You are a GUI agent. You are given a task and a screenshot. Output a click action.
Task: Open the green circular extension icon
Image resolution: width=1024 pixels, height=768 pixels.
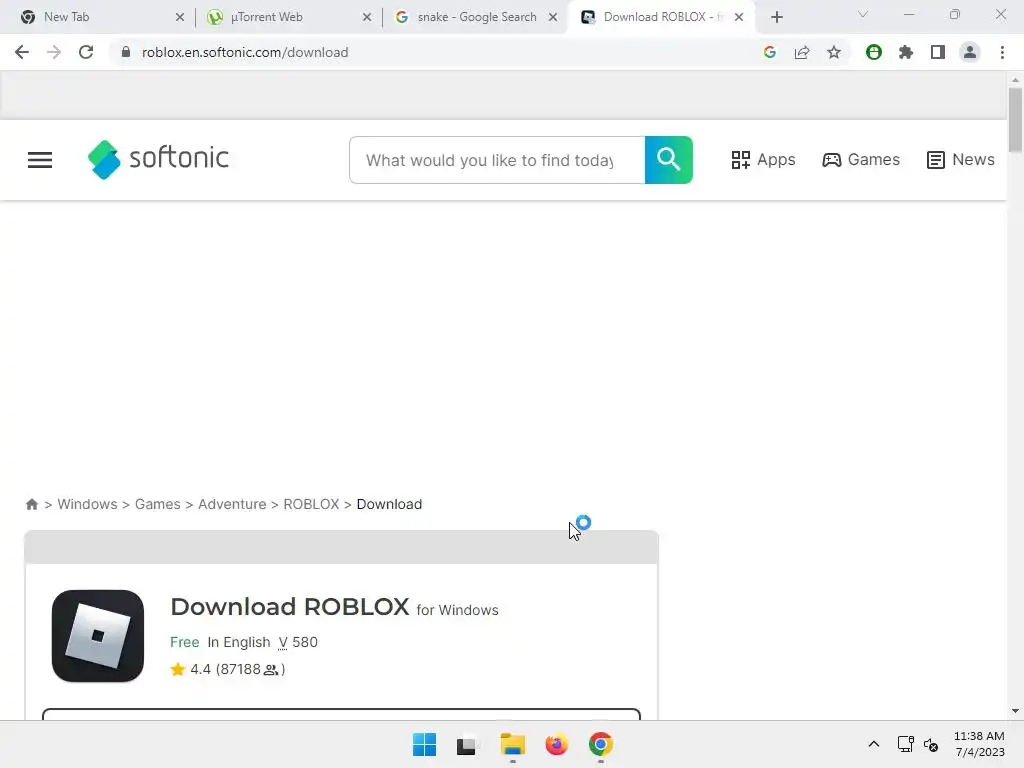[874, 52]
